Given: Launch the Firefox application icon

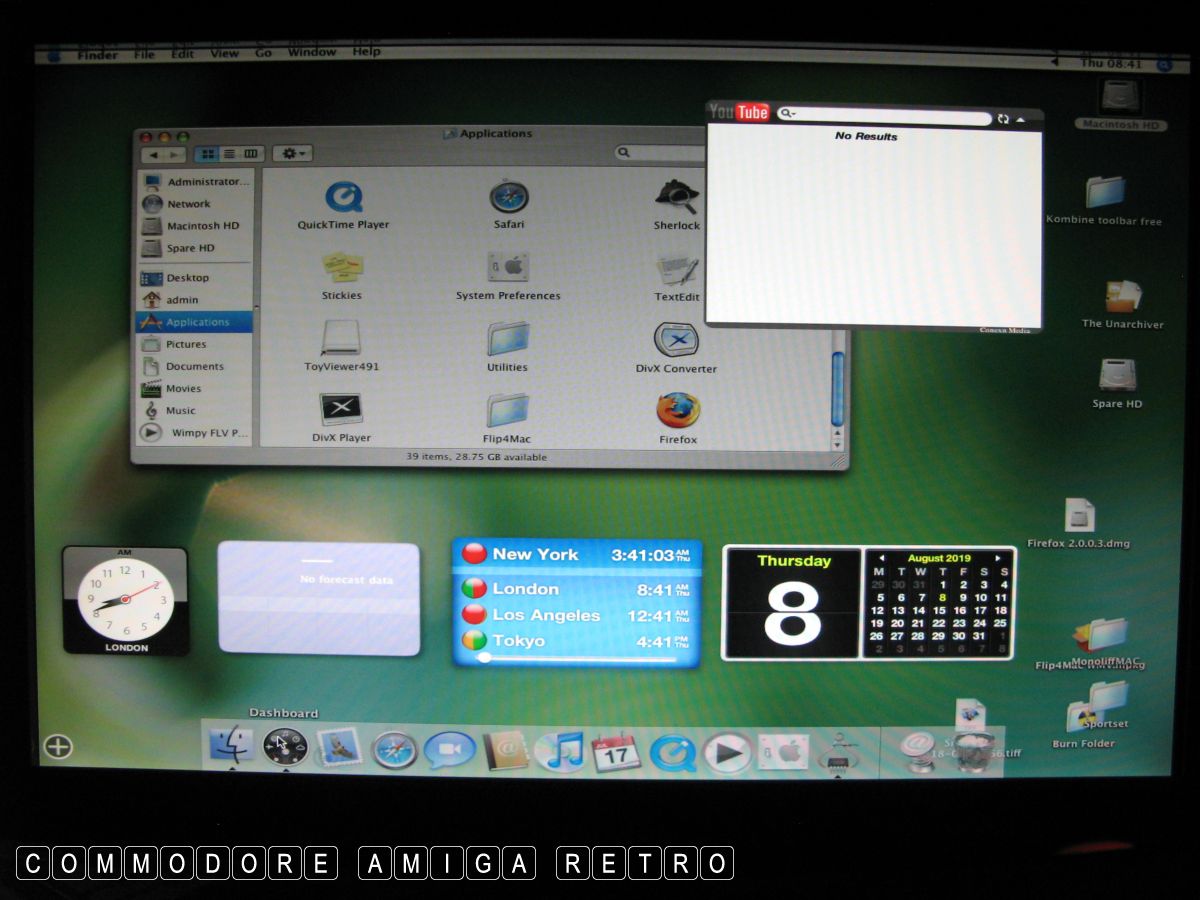Looking at the screenshot, I should (678, 411).
